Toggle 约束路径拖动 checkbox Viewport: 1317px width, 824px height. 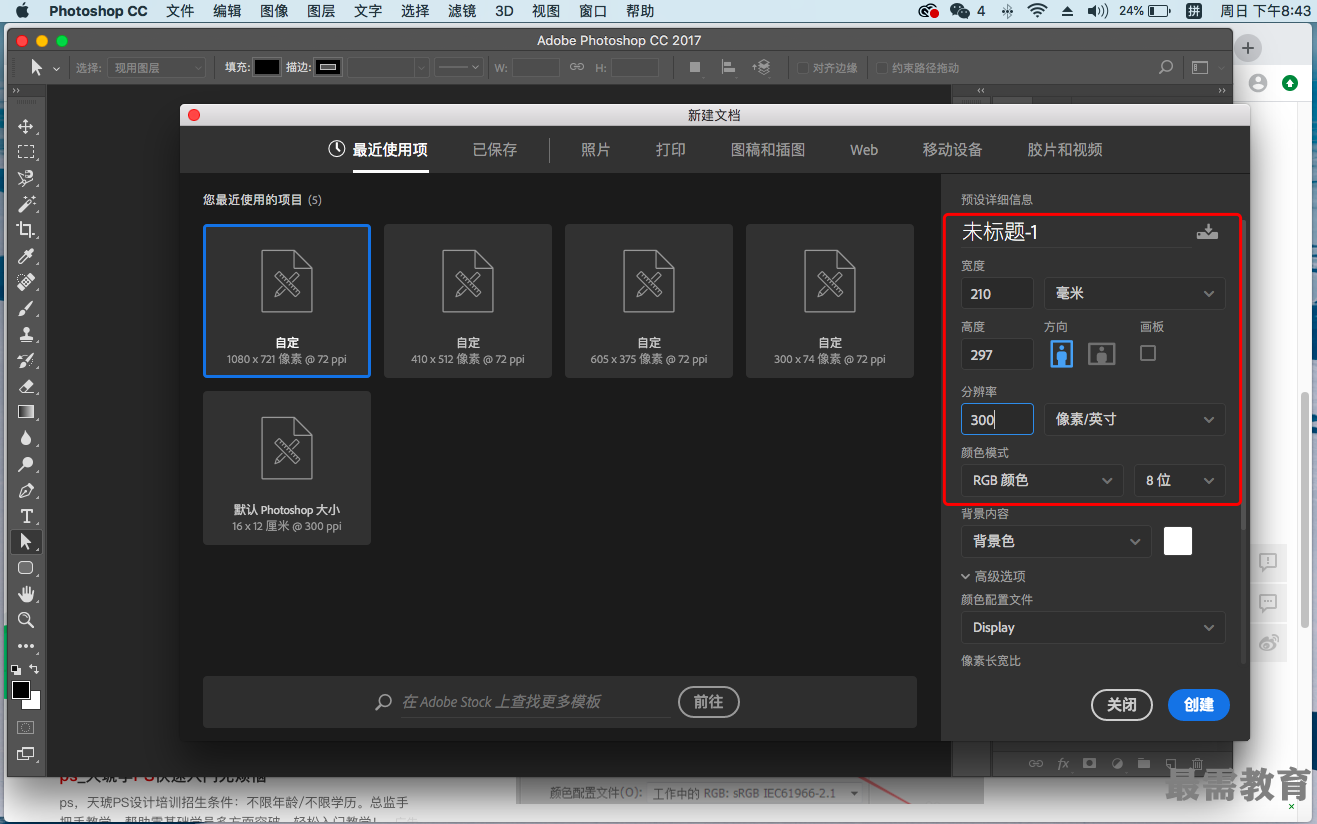(882, 68)
